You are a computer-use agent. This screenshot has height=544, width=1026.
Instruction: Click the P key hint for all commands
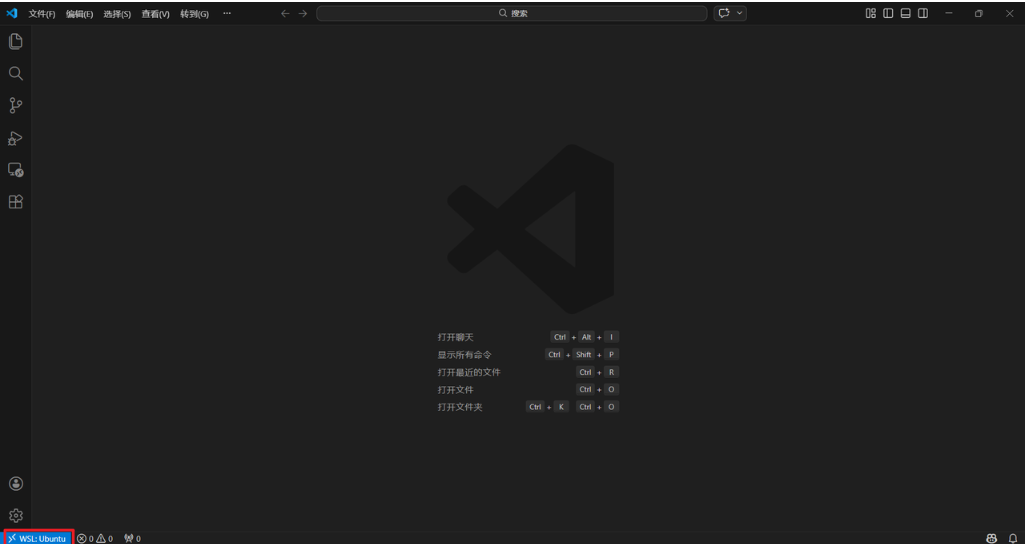[x=611, y=354]
